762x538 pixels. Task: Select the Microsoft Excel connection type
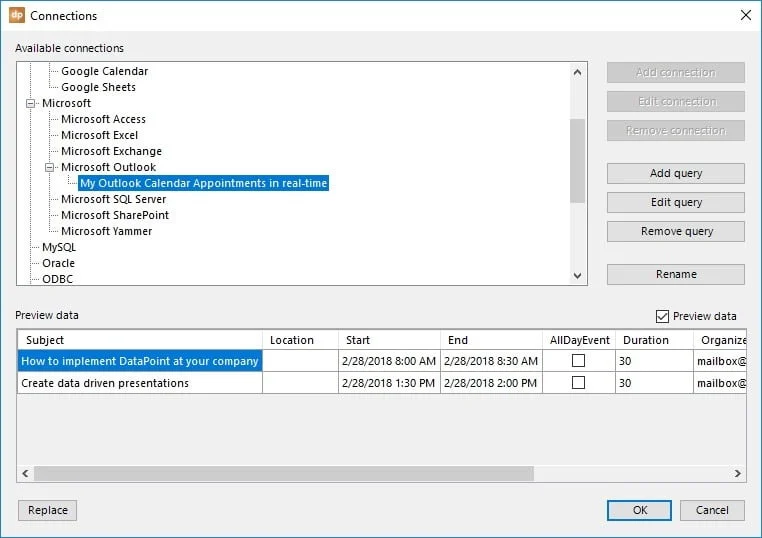click(x=99, y=135)
